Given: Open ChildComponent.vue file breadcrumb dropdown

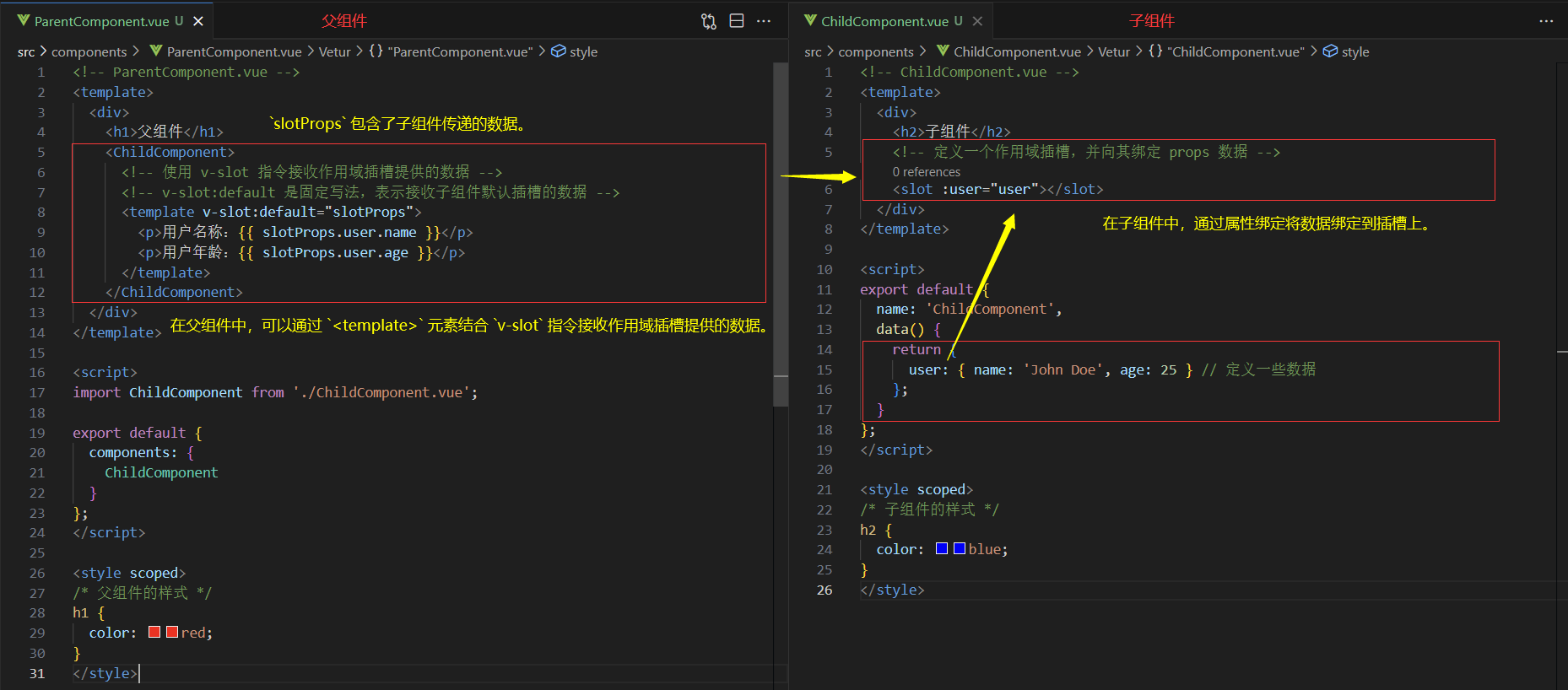Looking at the screenshot, I should pos(1017,51).
